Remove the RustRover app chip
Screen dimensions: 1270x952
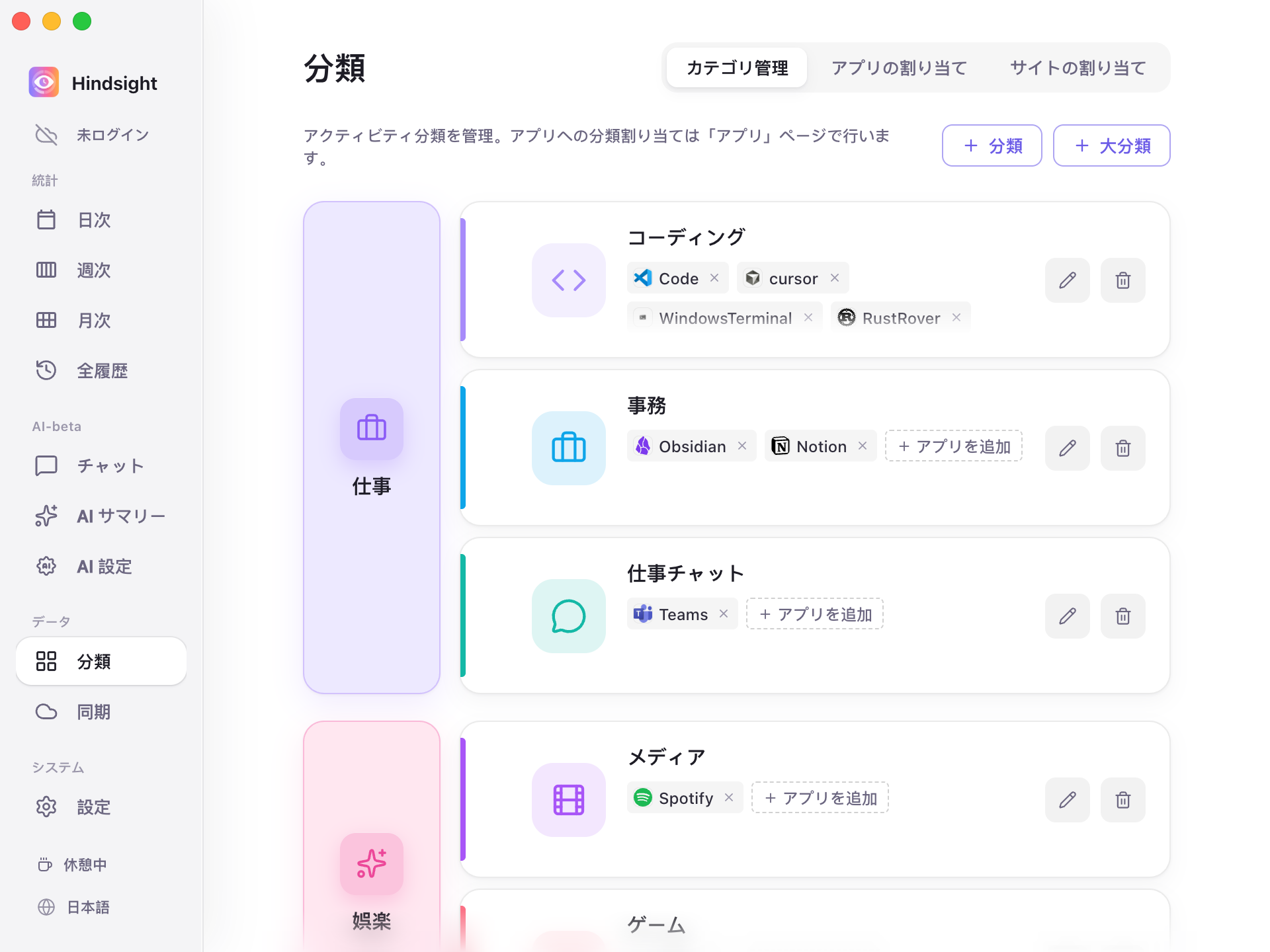tap(956, 318)
